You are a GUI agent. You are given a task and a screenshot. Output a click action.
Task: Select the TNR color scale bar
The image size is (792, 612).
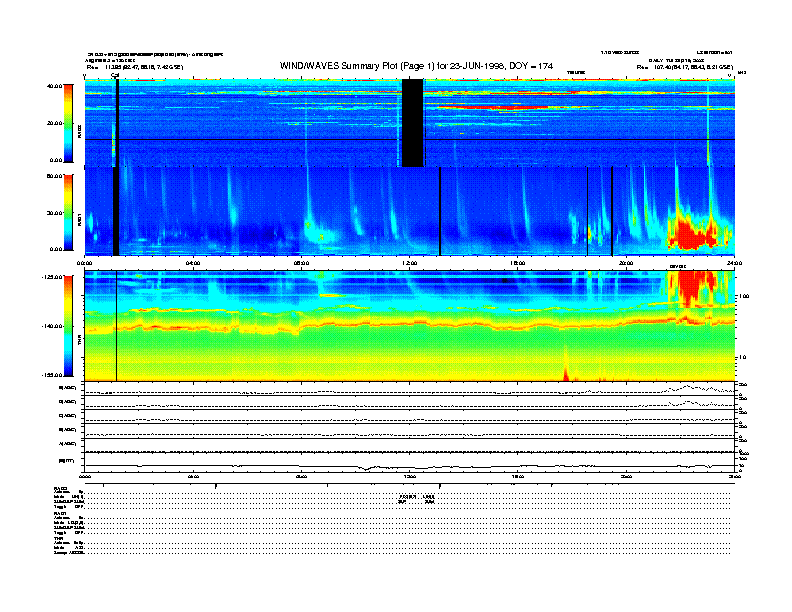click(68, 326)
